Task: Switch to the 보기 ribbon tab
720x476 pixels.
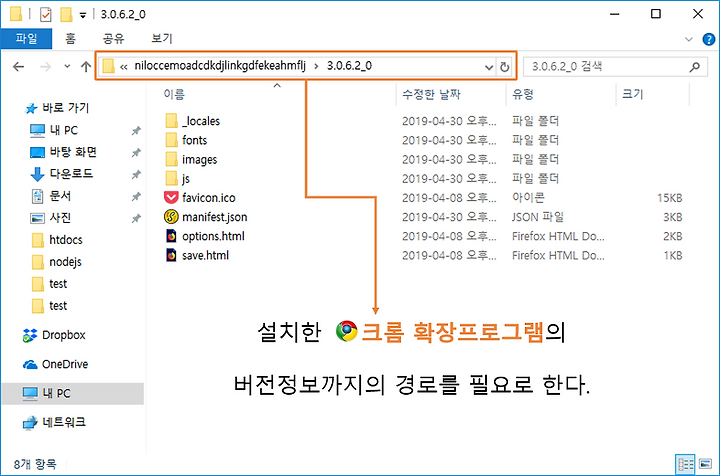Action: (162, 39)
